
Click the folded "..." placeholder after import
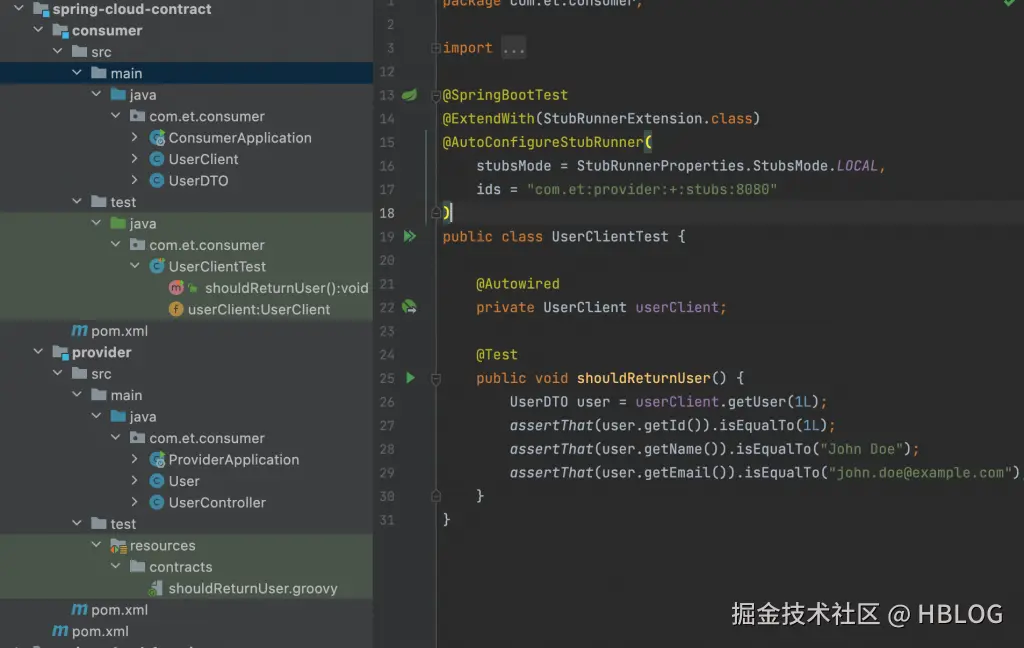coord(514,48)
